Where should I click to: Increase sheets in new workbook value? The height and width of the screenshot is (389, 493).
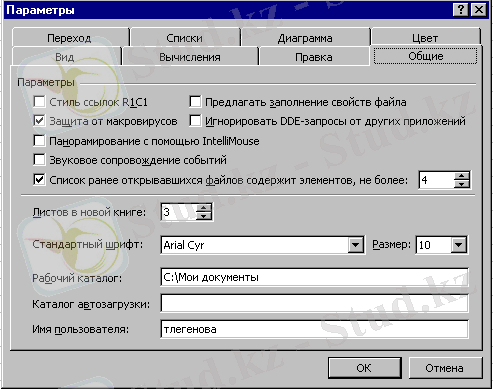[x=204, y=208]
